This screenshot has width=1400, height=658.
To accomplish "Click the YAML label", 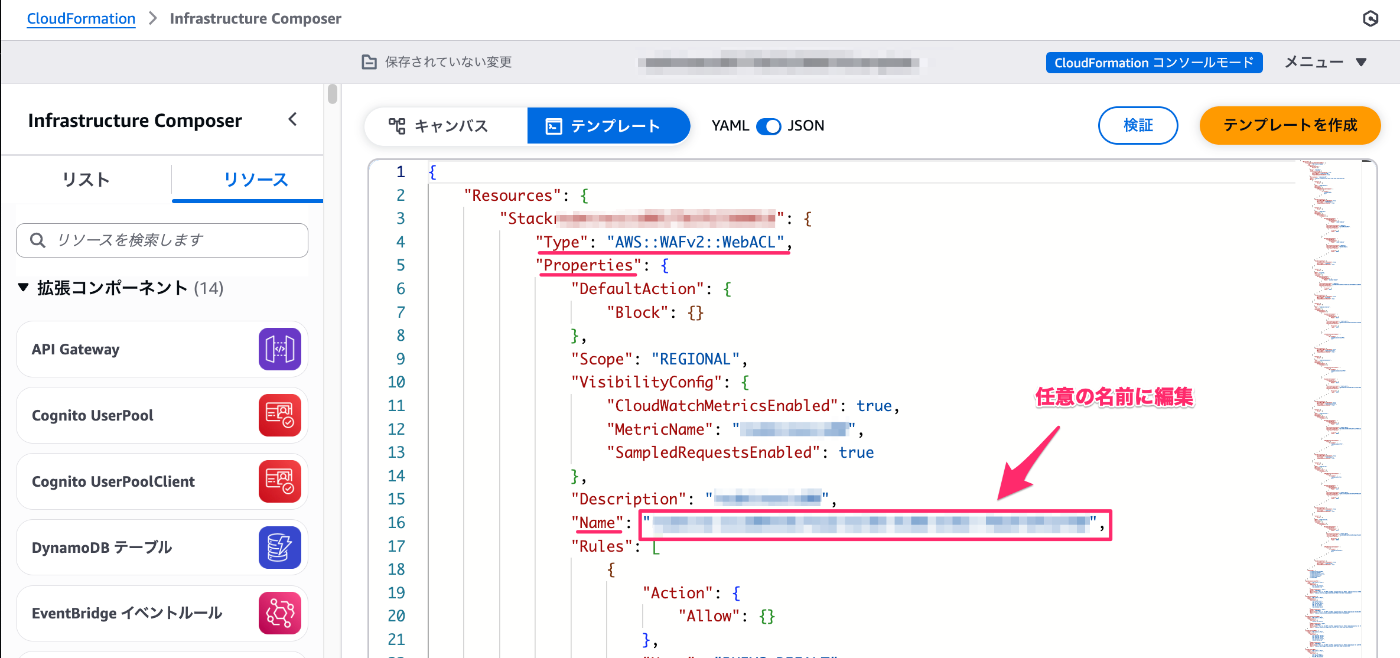I will [x=730, y=126].
